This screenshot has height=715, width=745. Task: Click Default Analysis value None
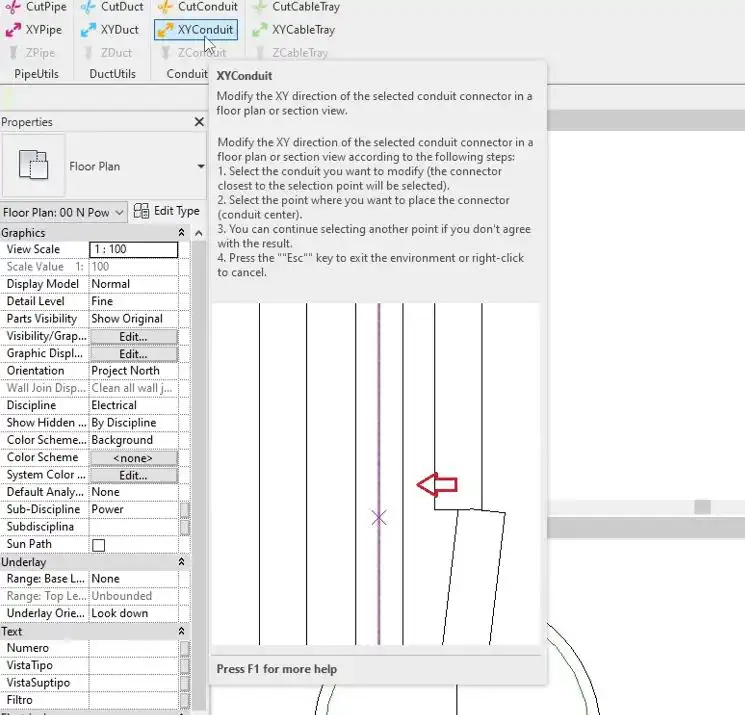tap(134, 492)
